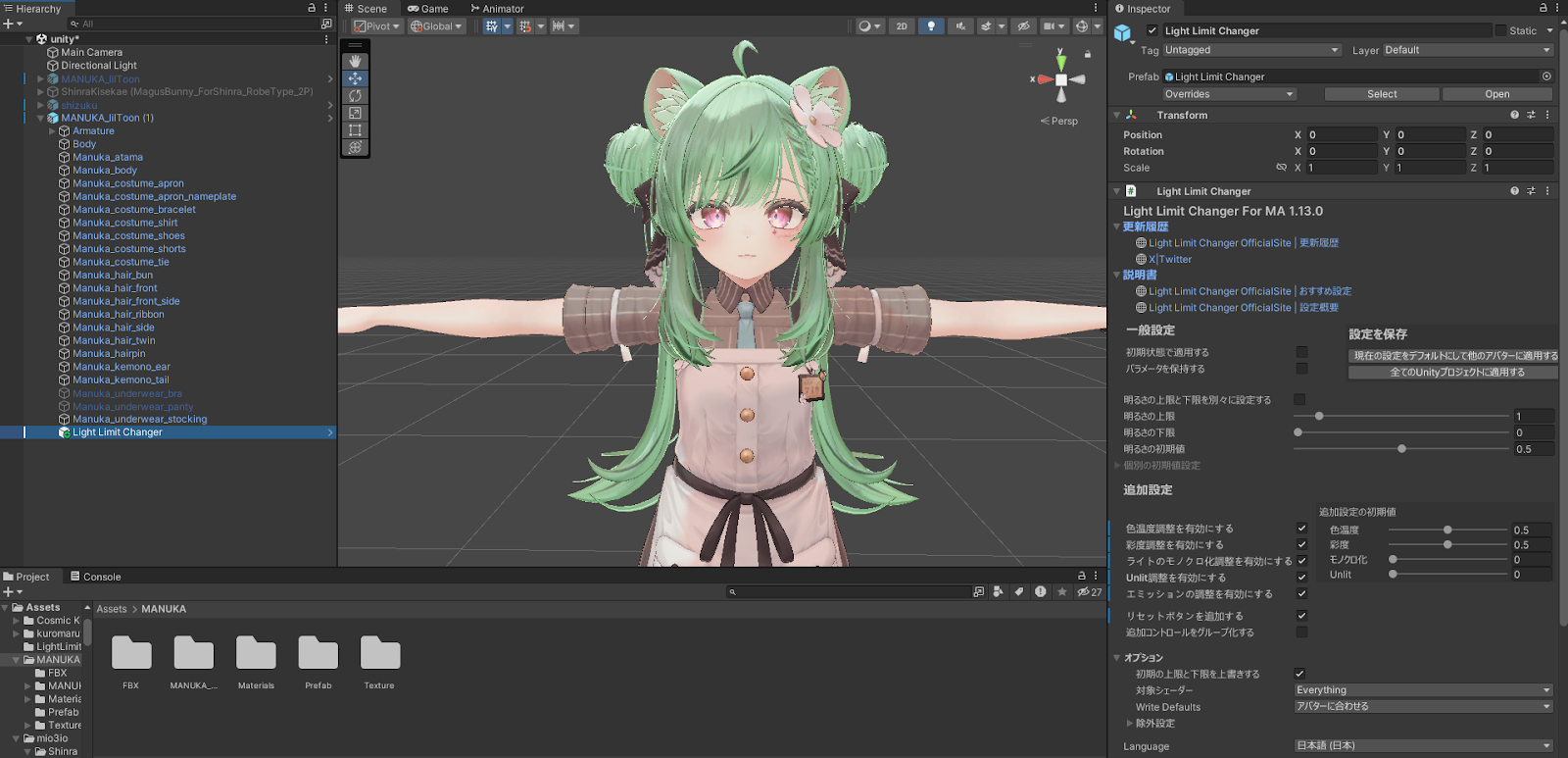This screenshot has width=1568, height=758.
Task: Select the Scene tab
Action: [366, 9]
